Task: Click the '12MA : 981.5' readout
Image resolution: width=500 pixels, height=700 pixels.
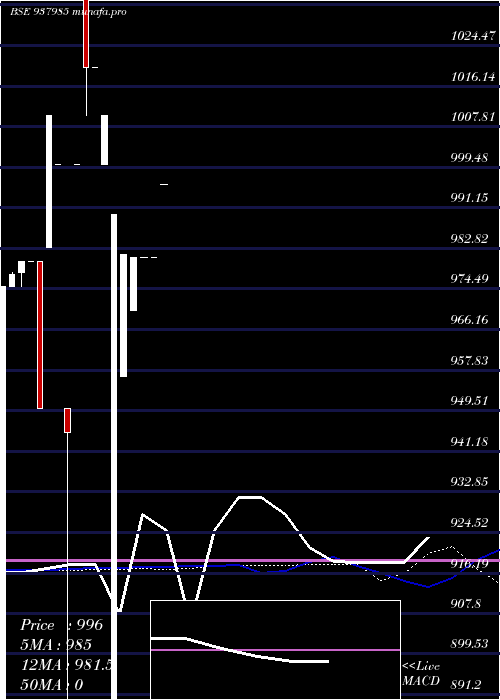Action: [x=66, y=665]
